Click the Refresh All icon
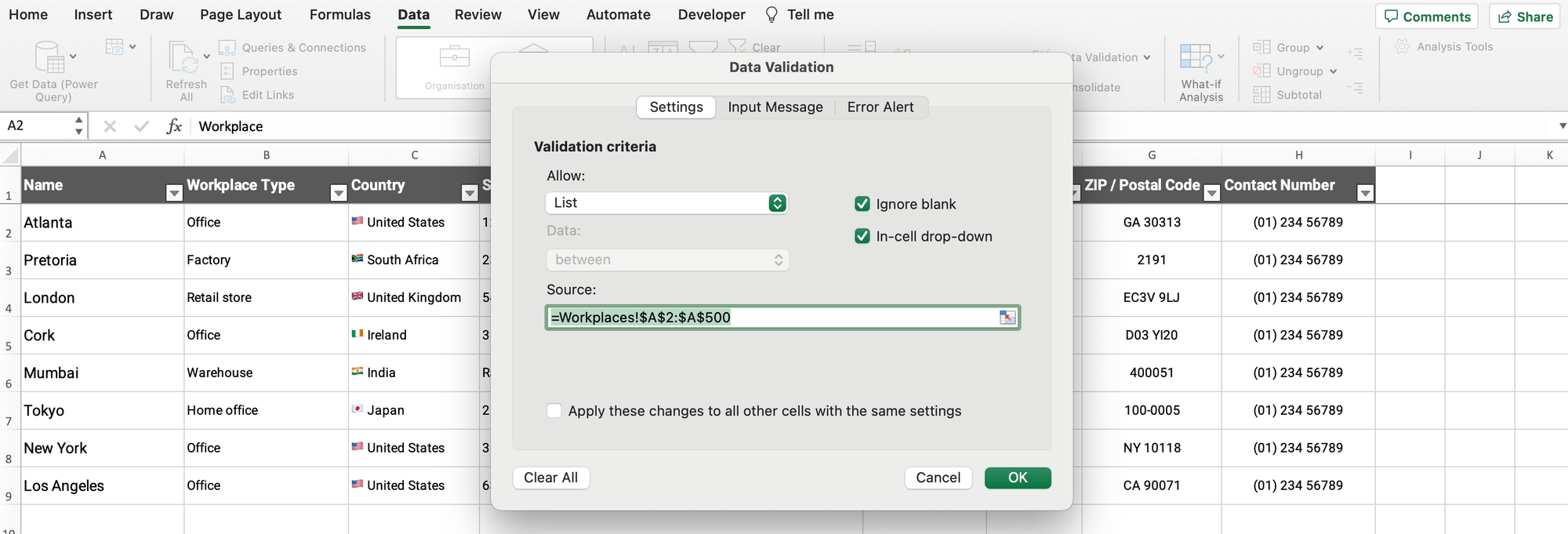The image size is (1568, 534). (x=183, y=58)
